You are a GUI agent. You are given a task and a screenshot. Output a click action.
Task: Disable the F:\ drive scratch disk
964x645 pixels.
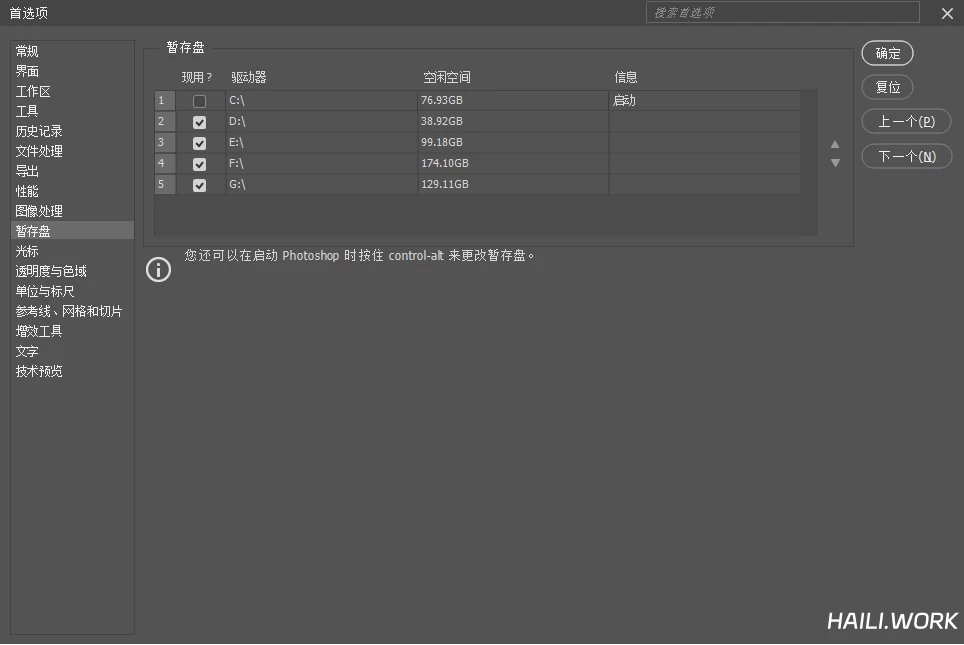(200, 164)
